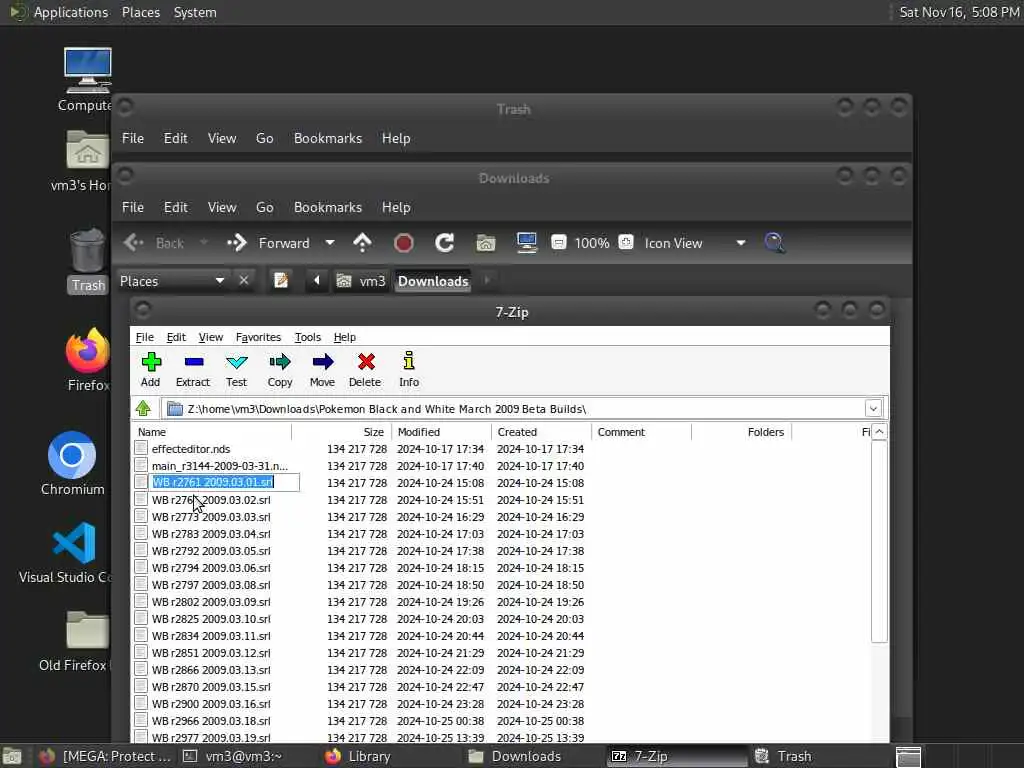Select WB r2825 2009.03.10.srl file
The image size is (1024, 768).
pos(211,618)
